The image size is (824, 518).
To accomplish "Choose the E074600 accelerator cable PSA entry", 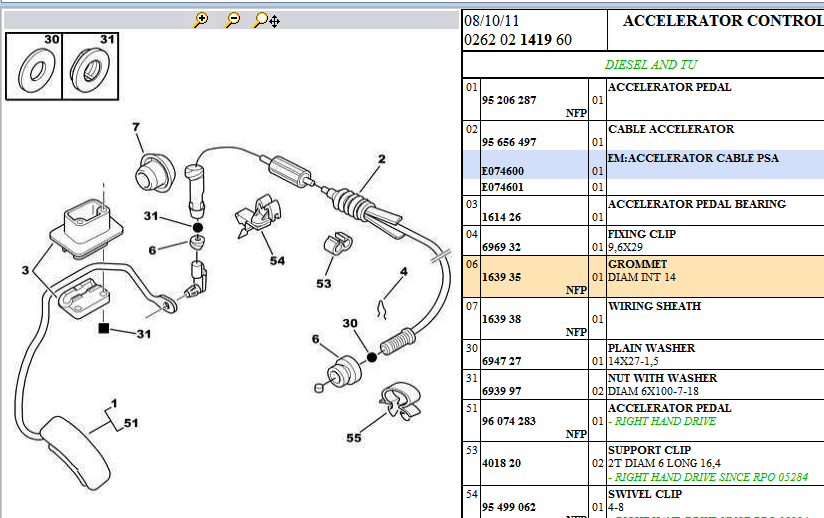I will tap(503, 171).
